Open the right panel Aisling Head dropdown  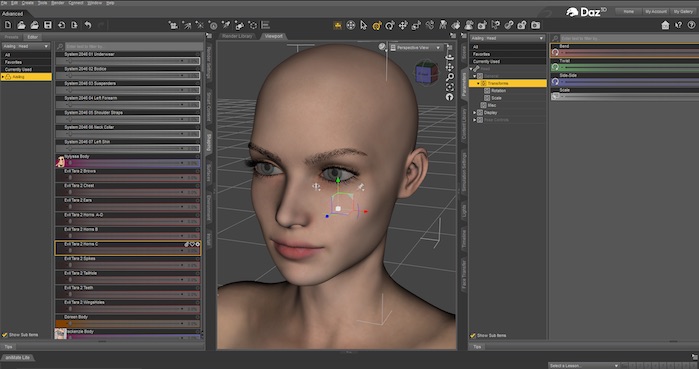coord(508,38)
